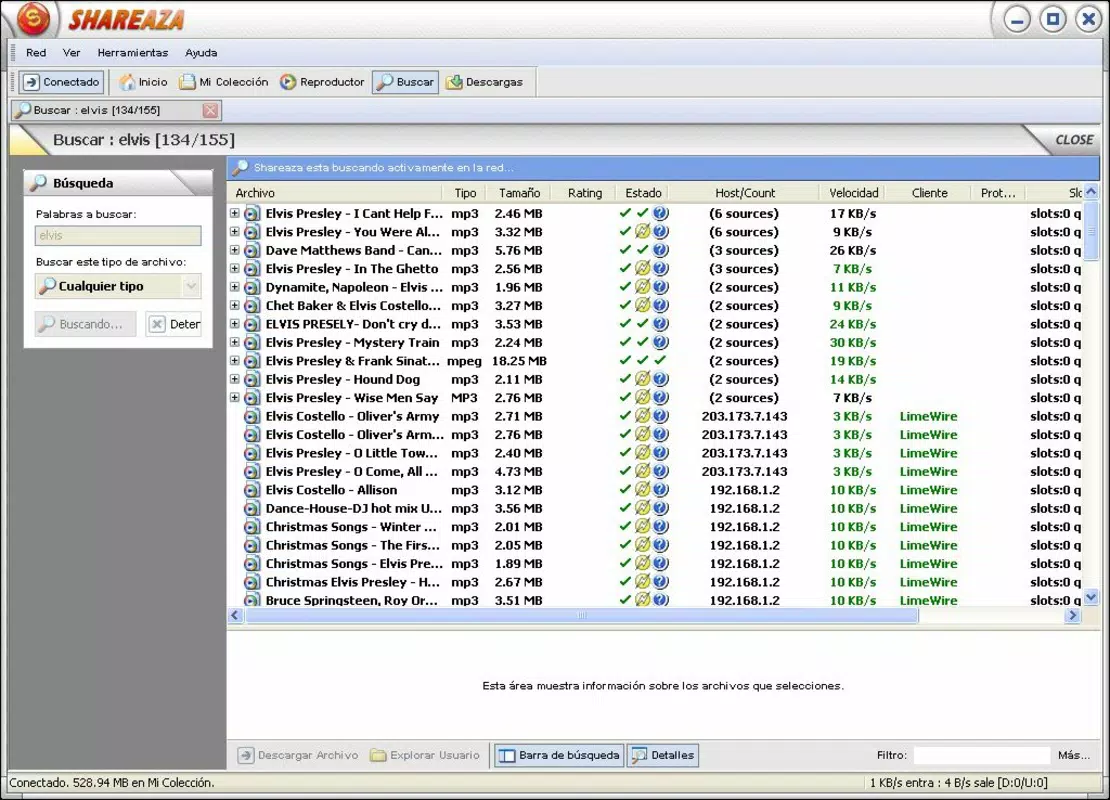Click the horizontal scrollbar thumb

click(581, 616)
